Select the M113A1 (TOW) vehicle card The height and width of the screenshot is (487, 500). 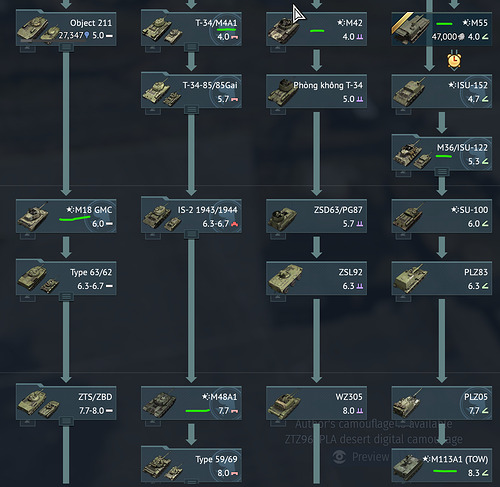[x=442, y=465]
